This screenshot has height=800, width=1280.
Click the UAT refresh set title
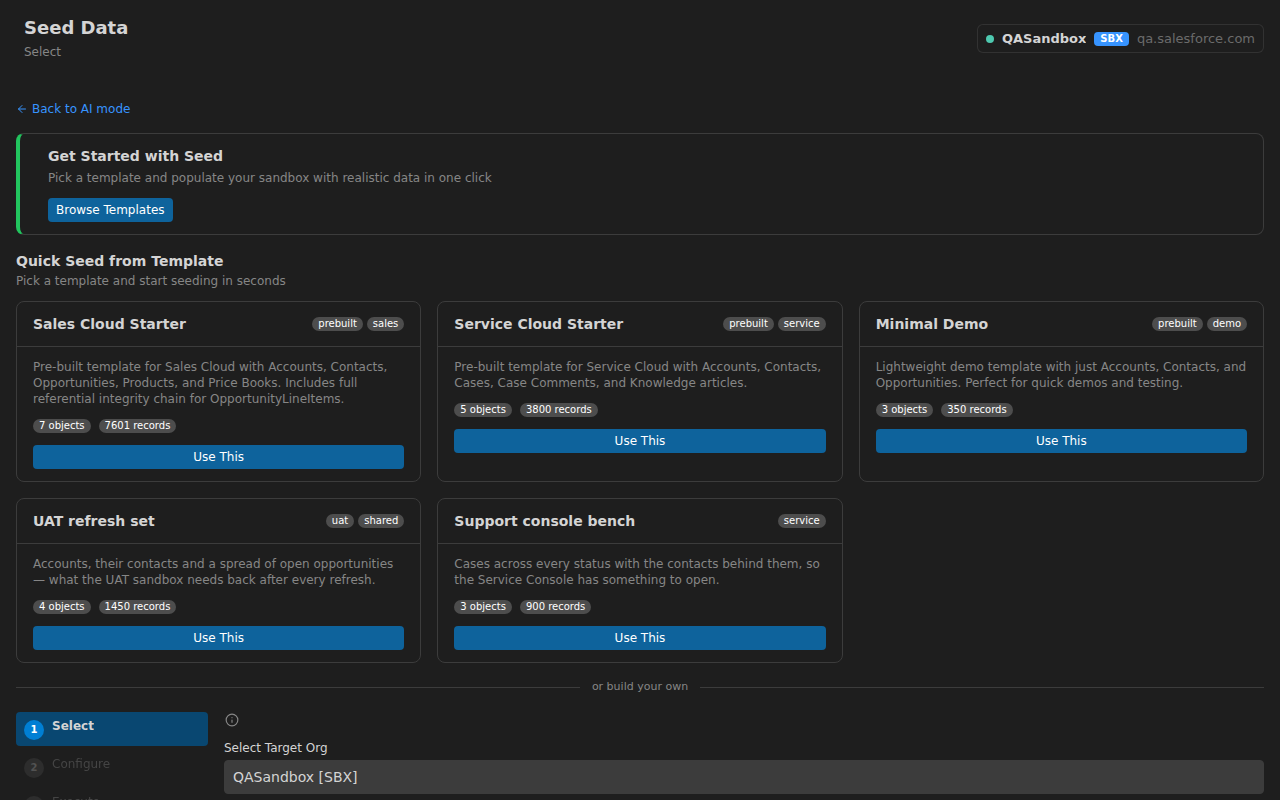click(94, 521)
